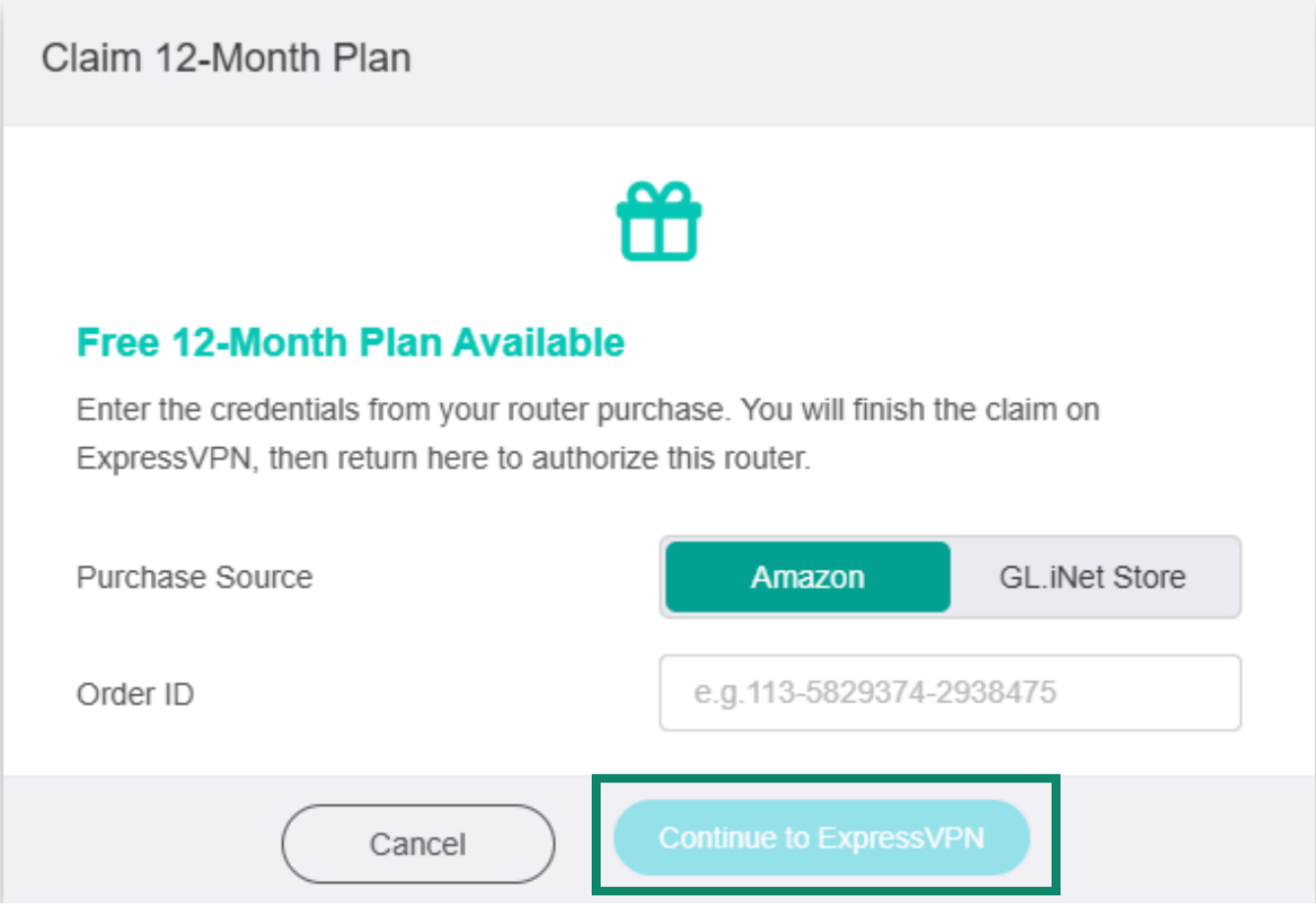The width and height of the screenshot is (1316, 904).
Task: Click the Claim 12-Month Plan dialog title
Action: tap(226, 58)
